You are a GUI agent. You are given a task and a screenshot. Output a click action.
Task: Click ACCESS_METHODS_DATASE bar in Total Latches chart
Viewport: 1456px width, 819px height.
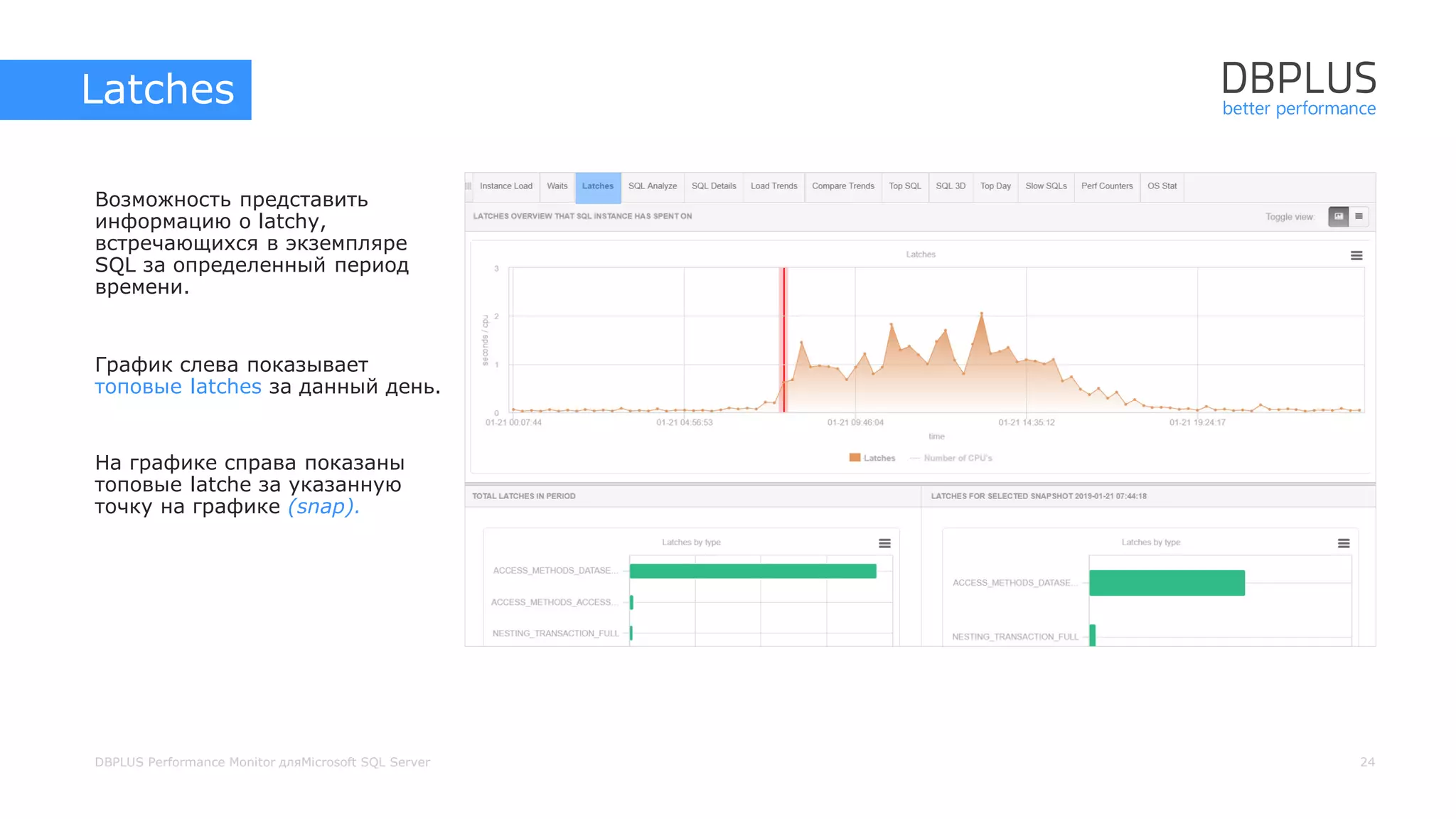753,571
